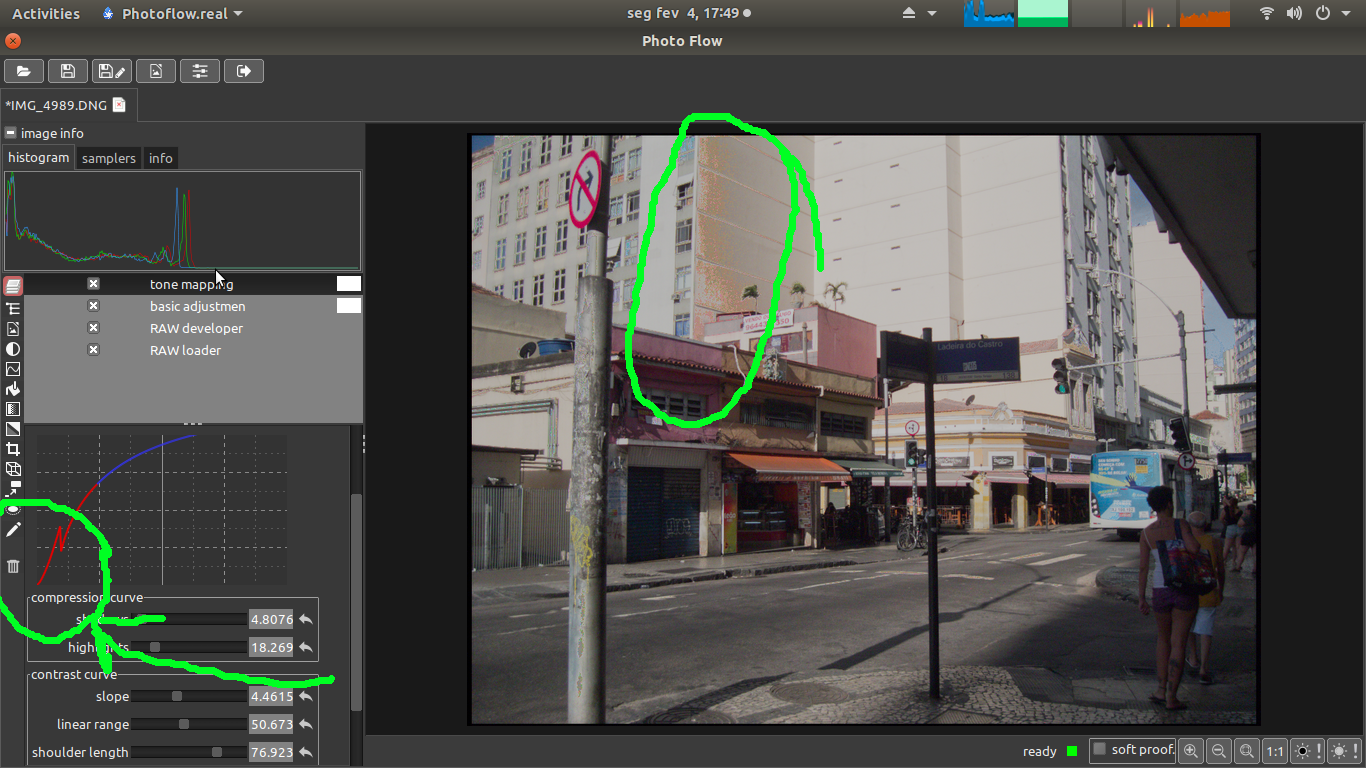
Task: Reset the slope value with its arrow
Action: click(306, 697)
